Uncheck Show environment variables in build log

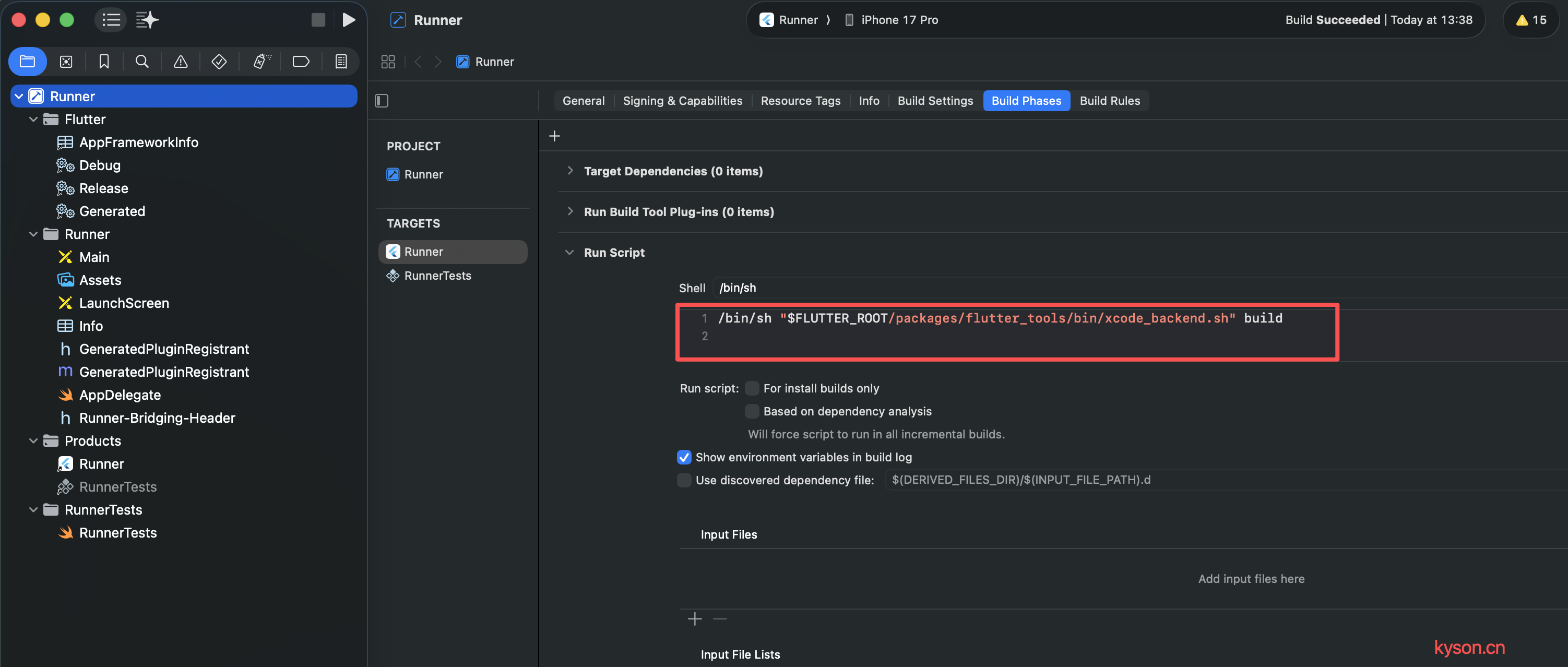pos(684,457)
